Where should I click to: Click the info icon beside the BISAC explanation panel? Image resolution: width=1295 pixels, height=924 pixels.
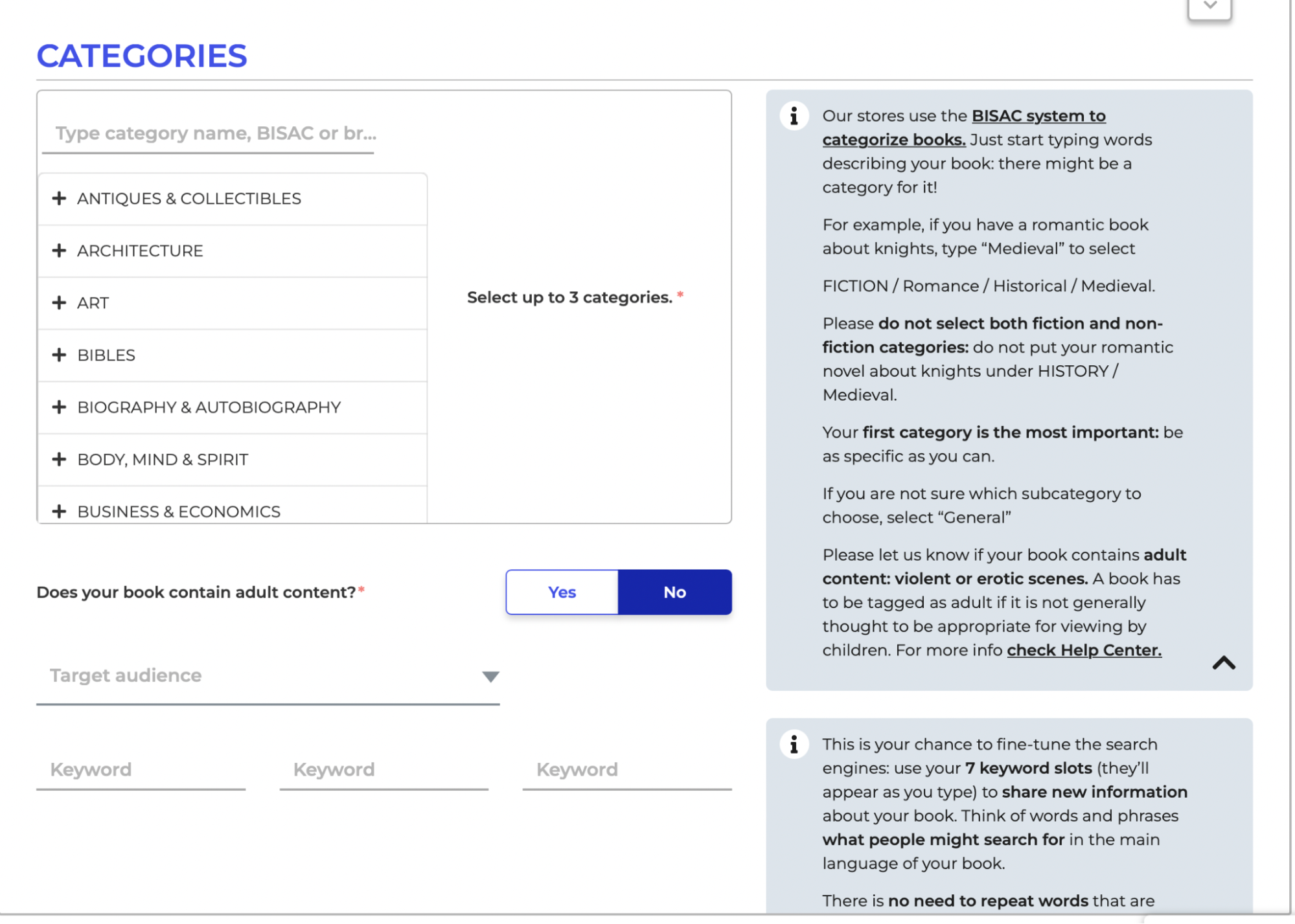tap(794, 115)
